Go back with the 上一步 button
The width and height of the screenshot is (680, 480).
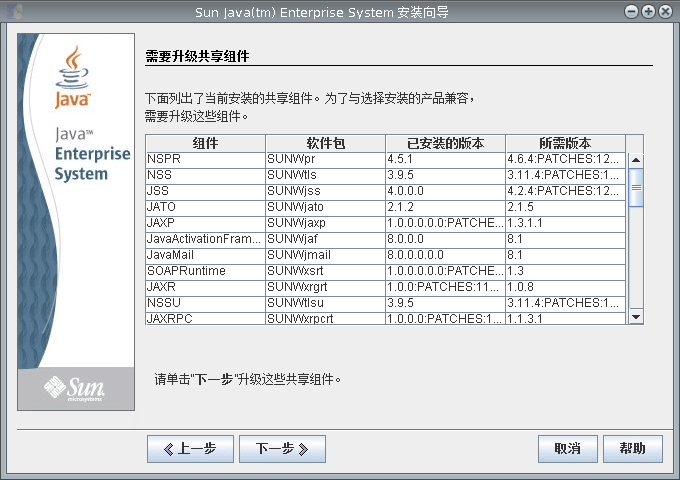[190, 449]
